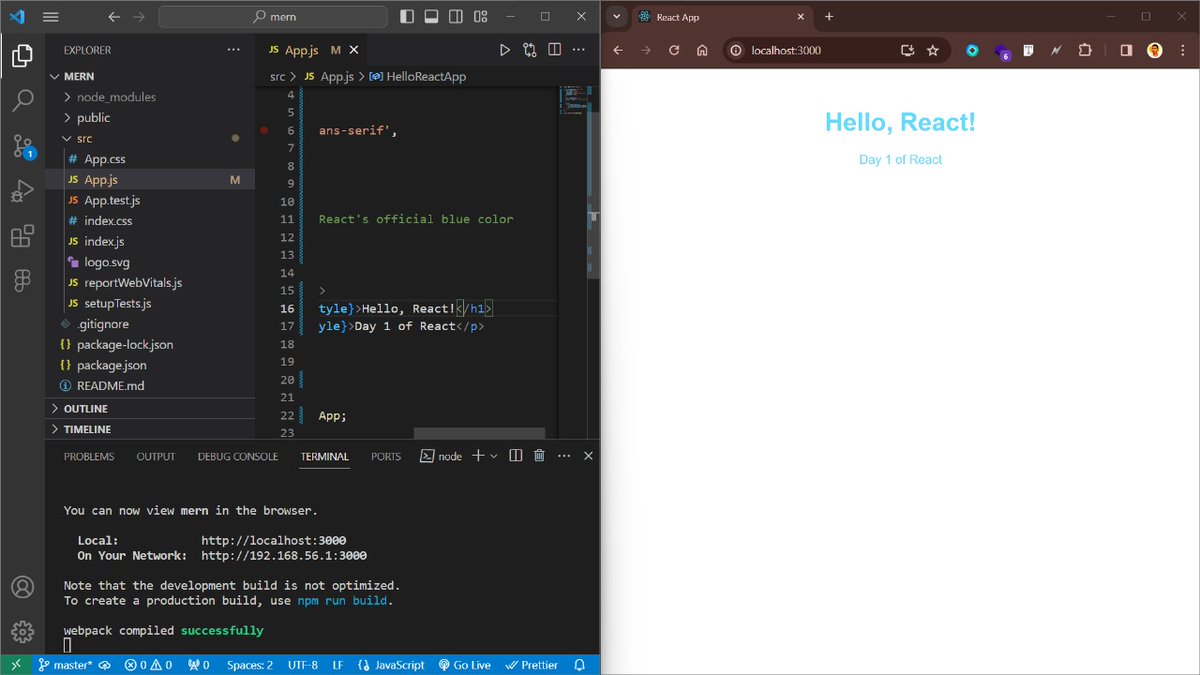1200x675 pixels.
Task: Open the Figma icon in activity bar
Action: 22,281
